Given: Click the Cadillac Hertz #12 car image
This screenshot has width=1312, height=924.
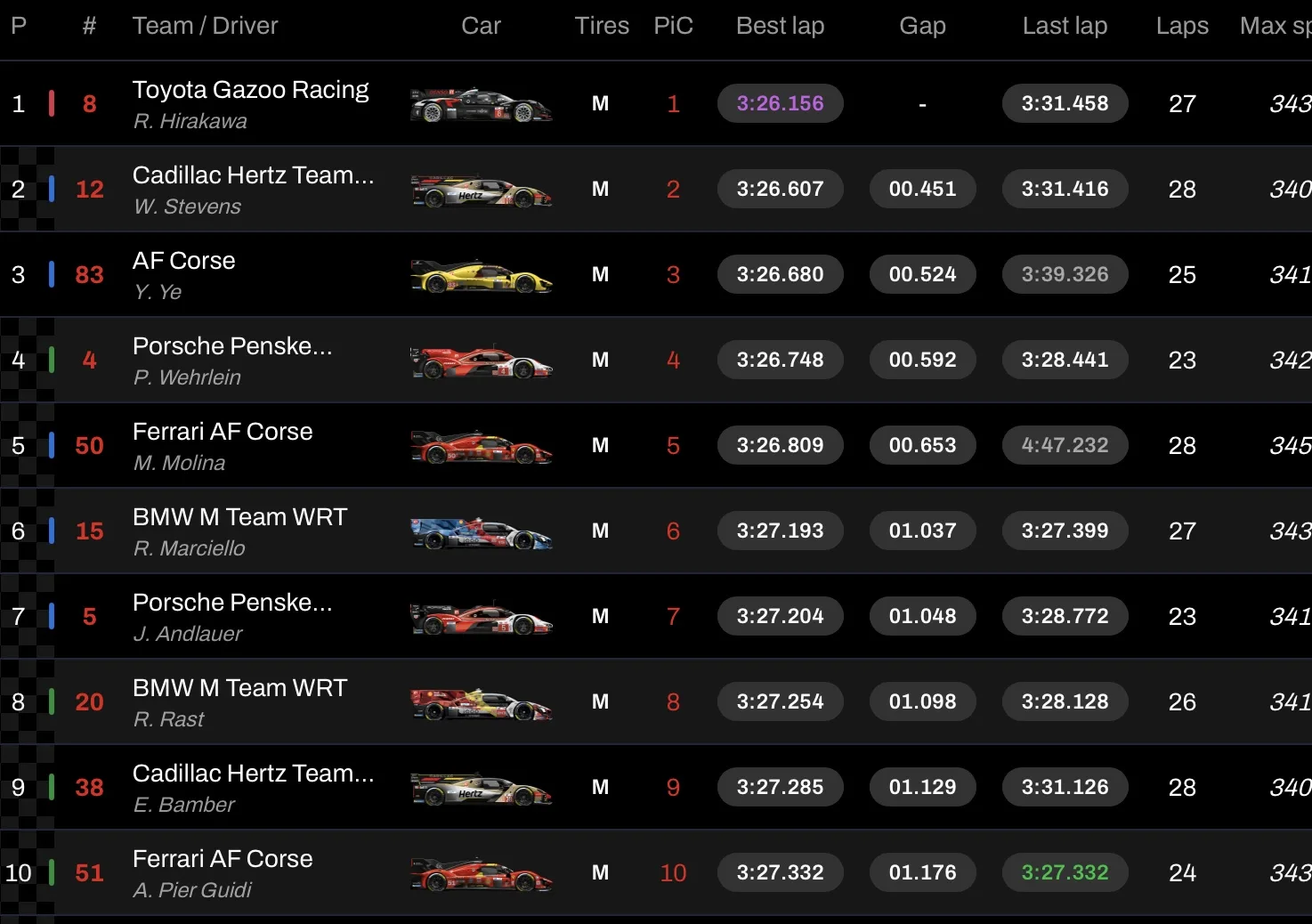Looking at the screenshot, I should (x=481, y=190).
